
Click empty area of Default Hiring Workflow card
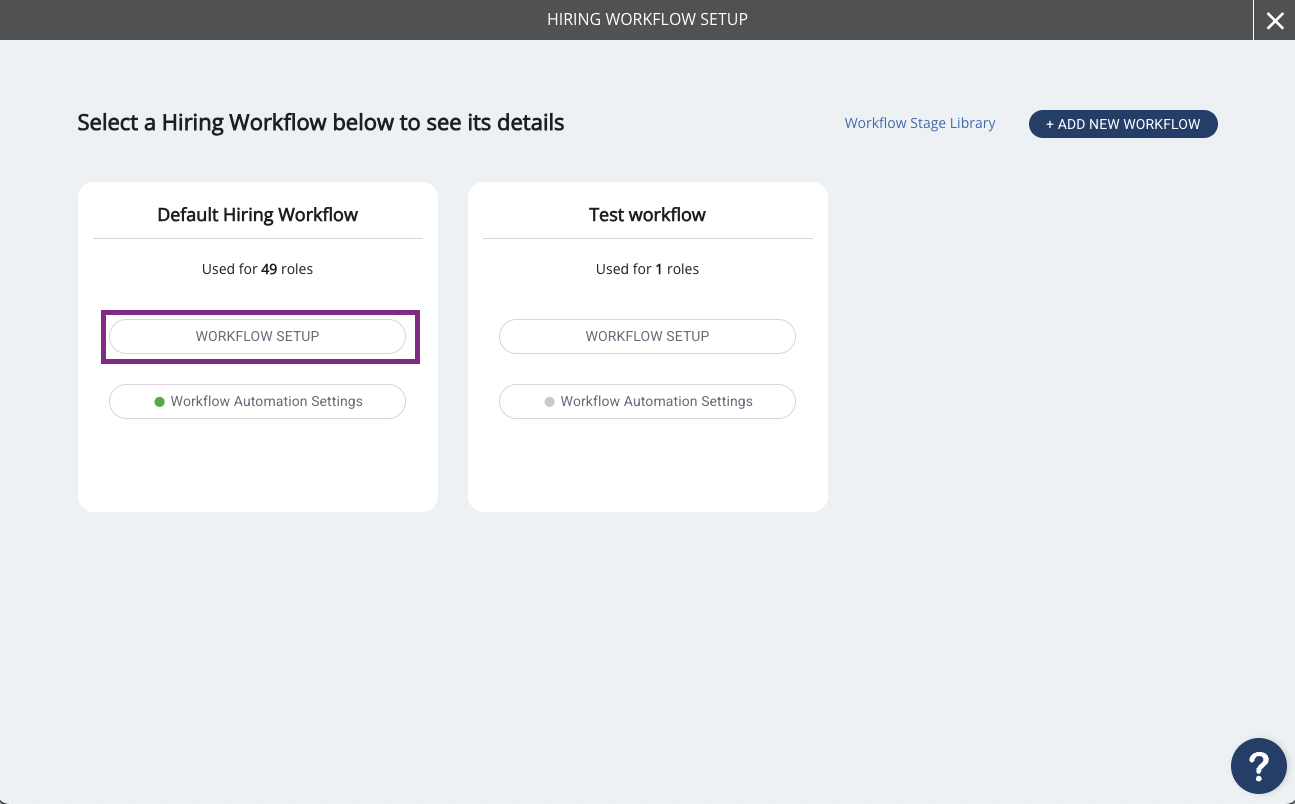(257, 465)
